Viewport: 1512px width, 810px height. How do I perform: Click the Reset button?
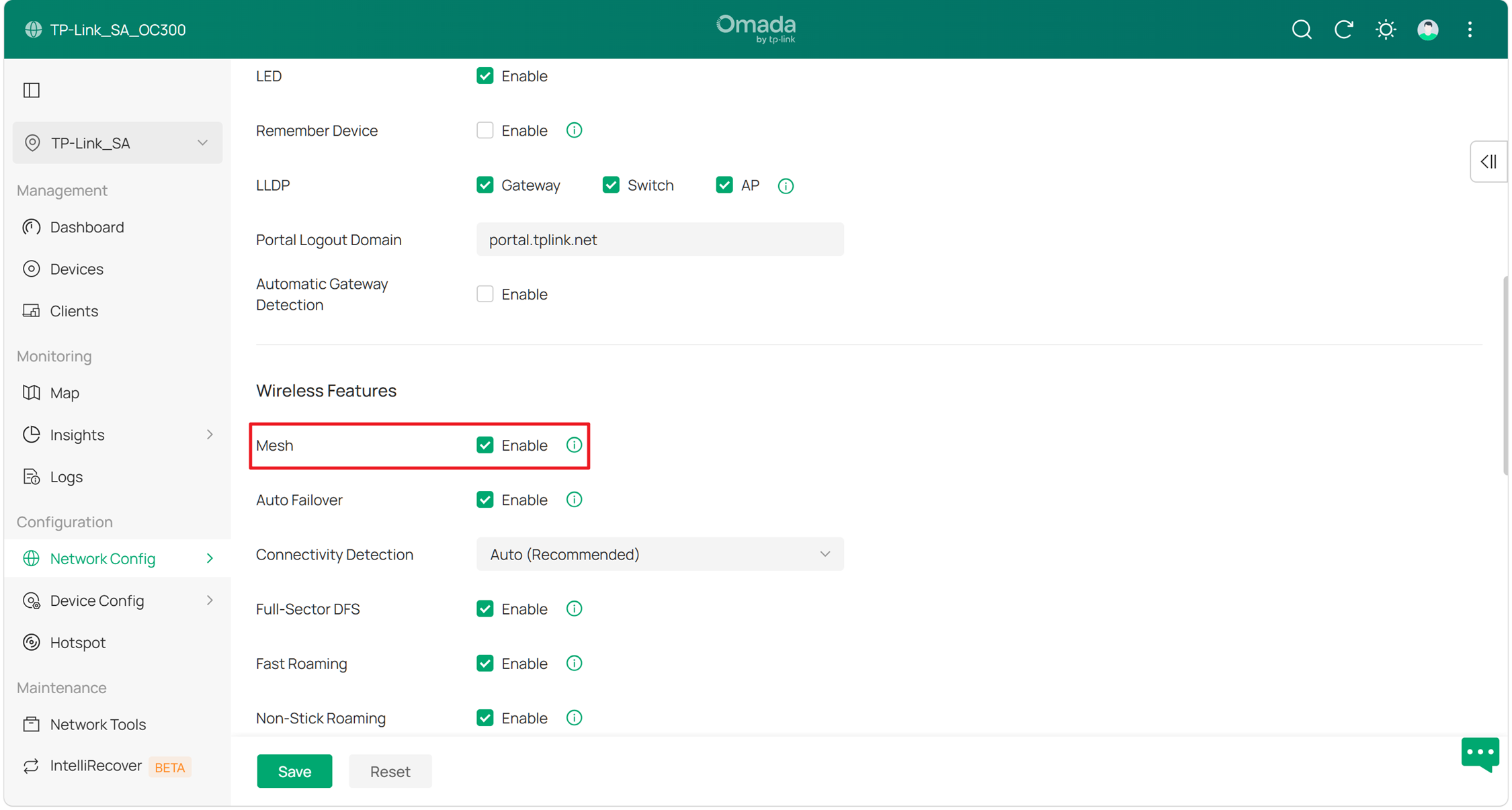pyautogui.click(x=390, y=771)
